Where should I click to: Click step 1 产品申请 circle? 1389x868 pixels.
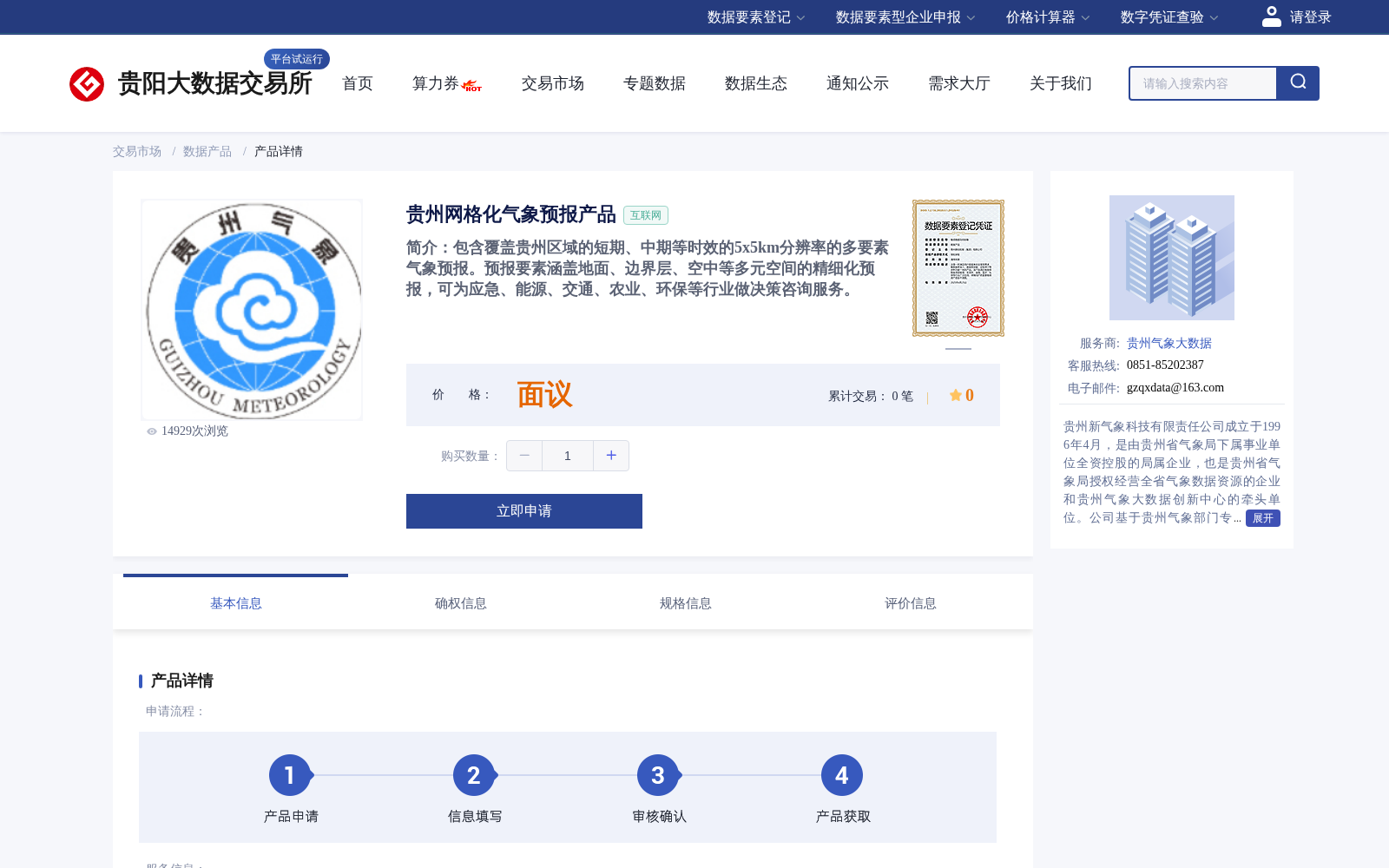click(x=290, y=775)
